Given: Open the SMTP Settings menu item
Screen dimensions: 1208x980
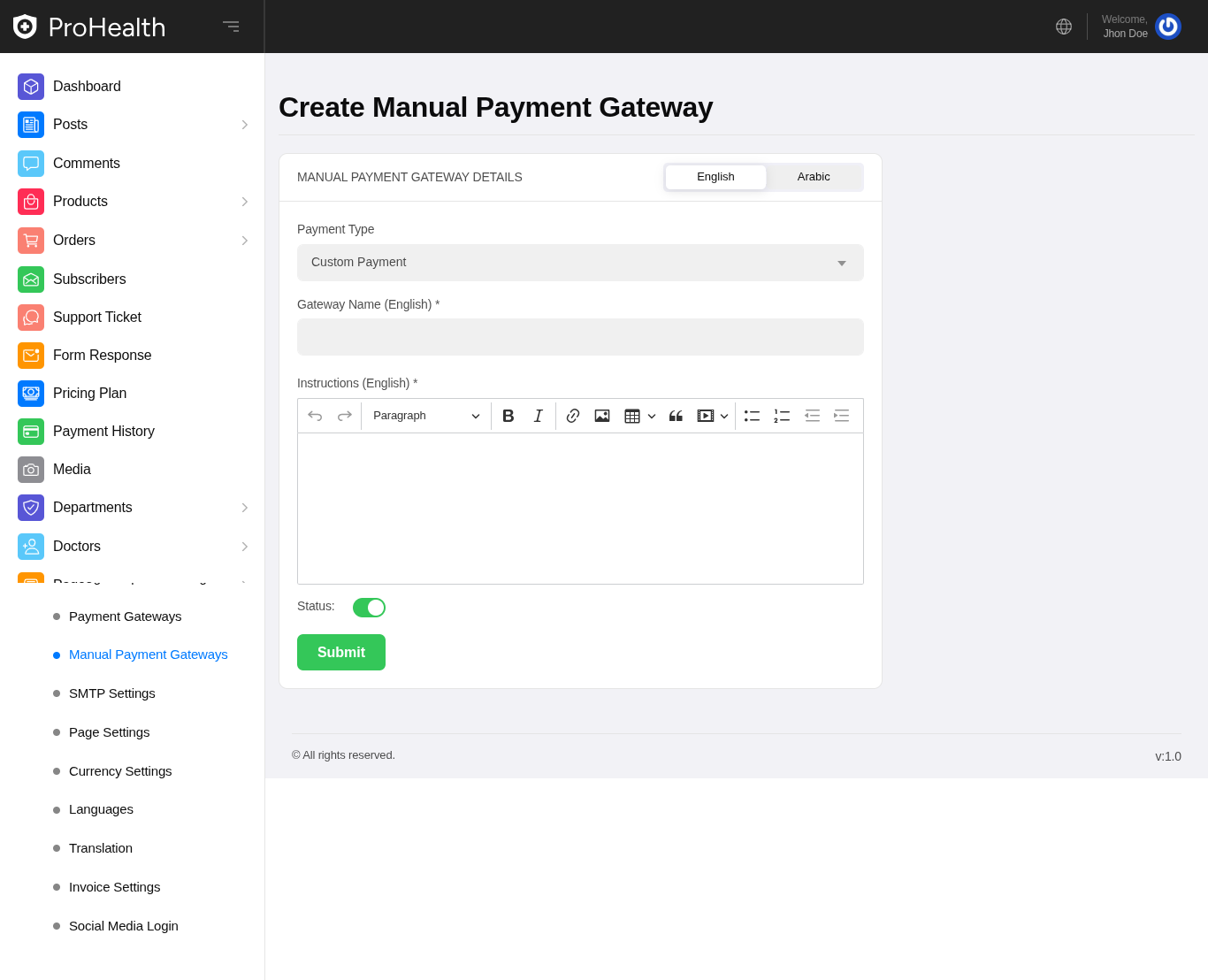Looking at the screenshot, I should coord(112,693).
